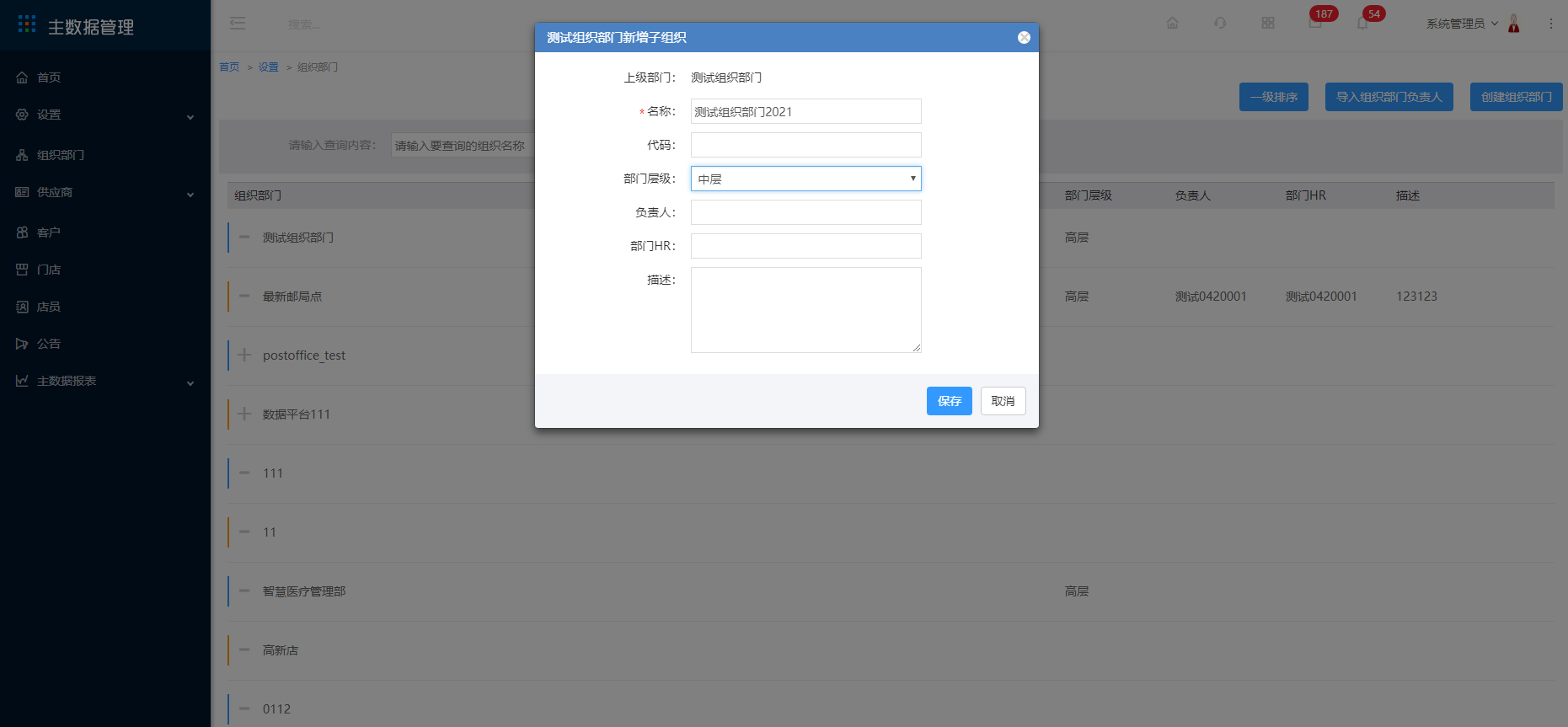Screen dimensions: 1568x727
Task: Click the 0112 row name
Action: [276, 709]
